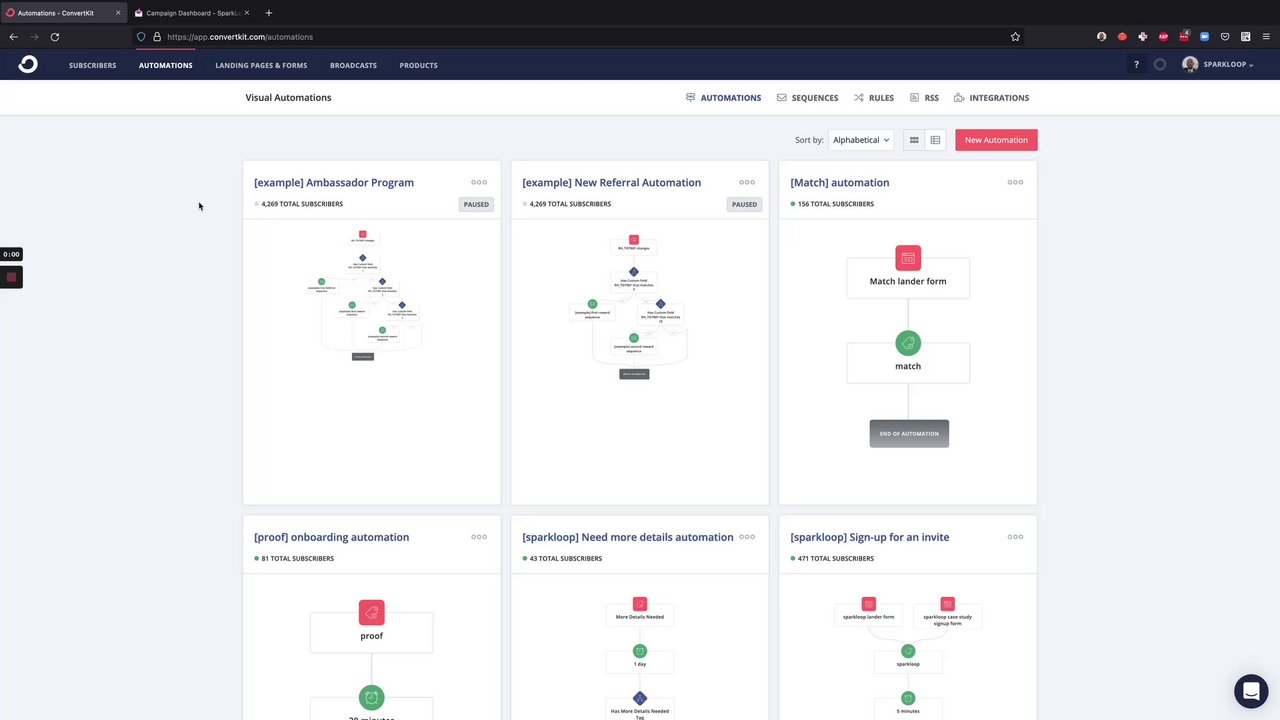Click '156 TOTAL SUBSCRIBERS' text
This screenshot has height=720, width=1280.
click(x=836, y=204)
